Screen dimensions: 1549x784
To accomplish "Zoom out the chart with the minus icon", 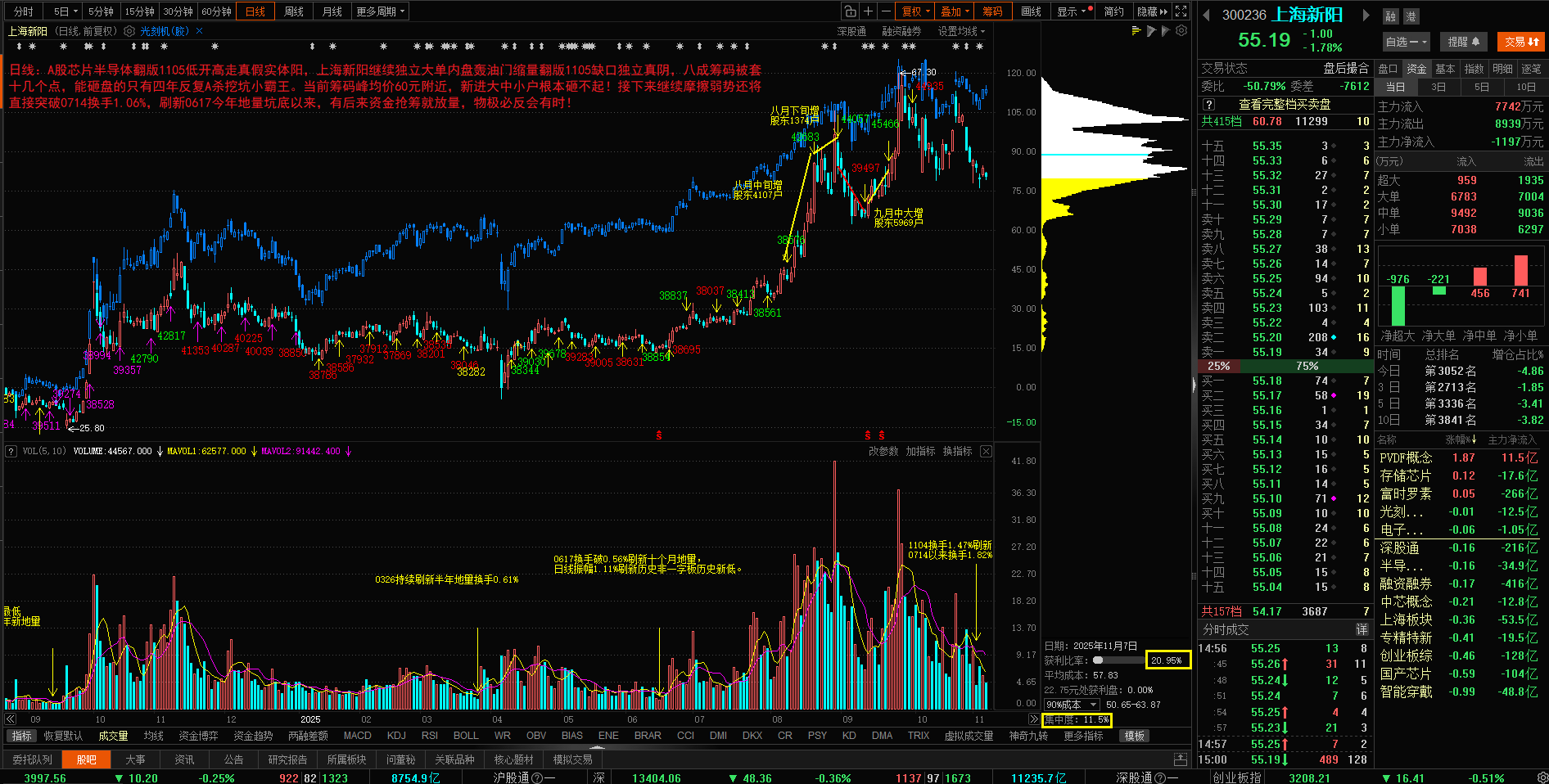I will [x=887, y=11].
